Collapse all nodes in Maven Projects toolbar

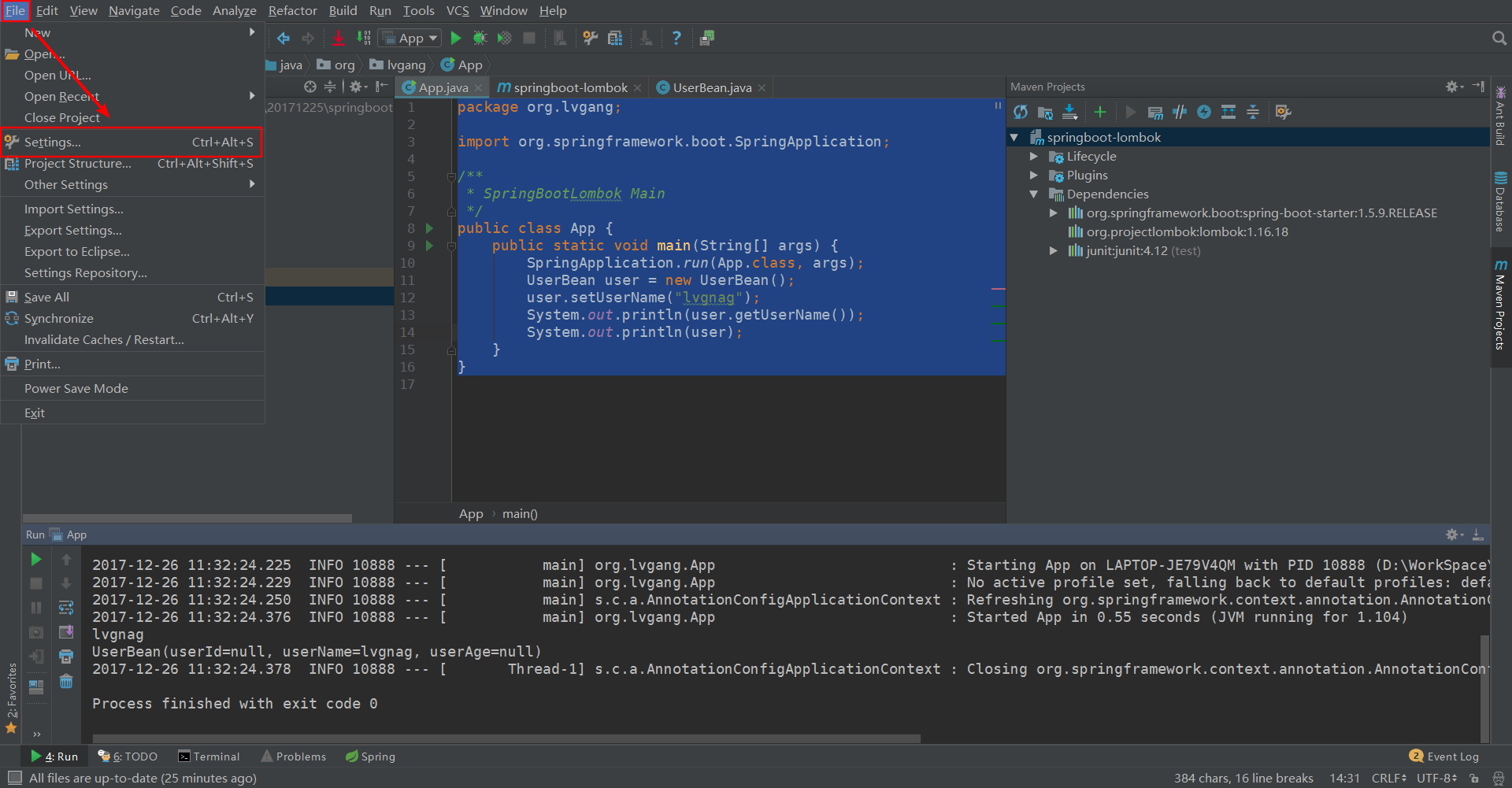[x=1253, y=112]
